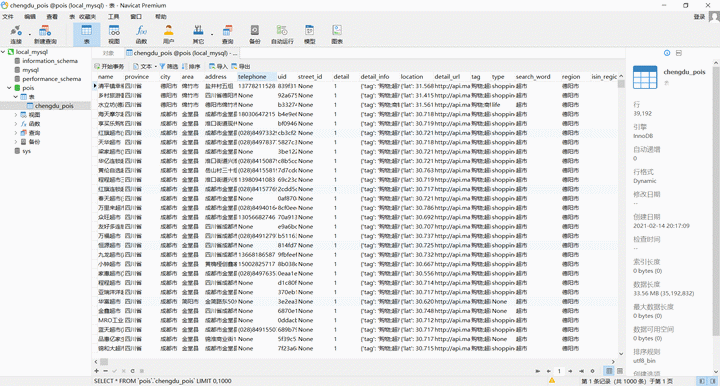Click the refresh icon in bottom bar
This screenshot has height=386, width=720.
132,371
